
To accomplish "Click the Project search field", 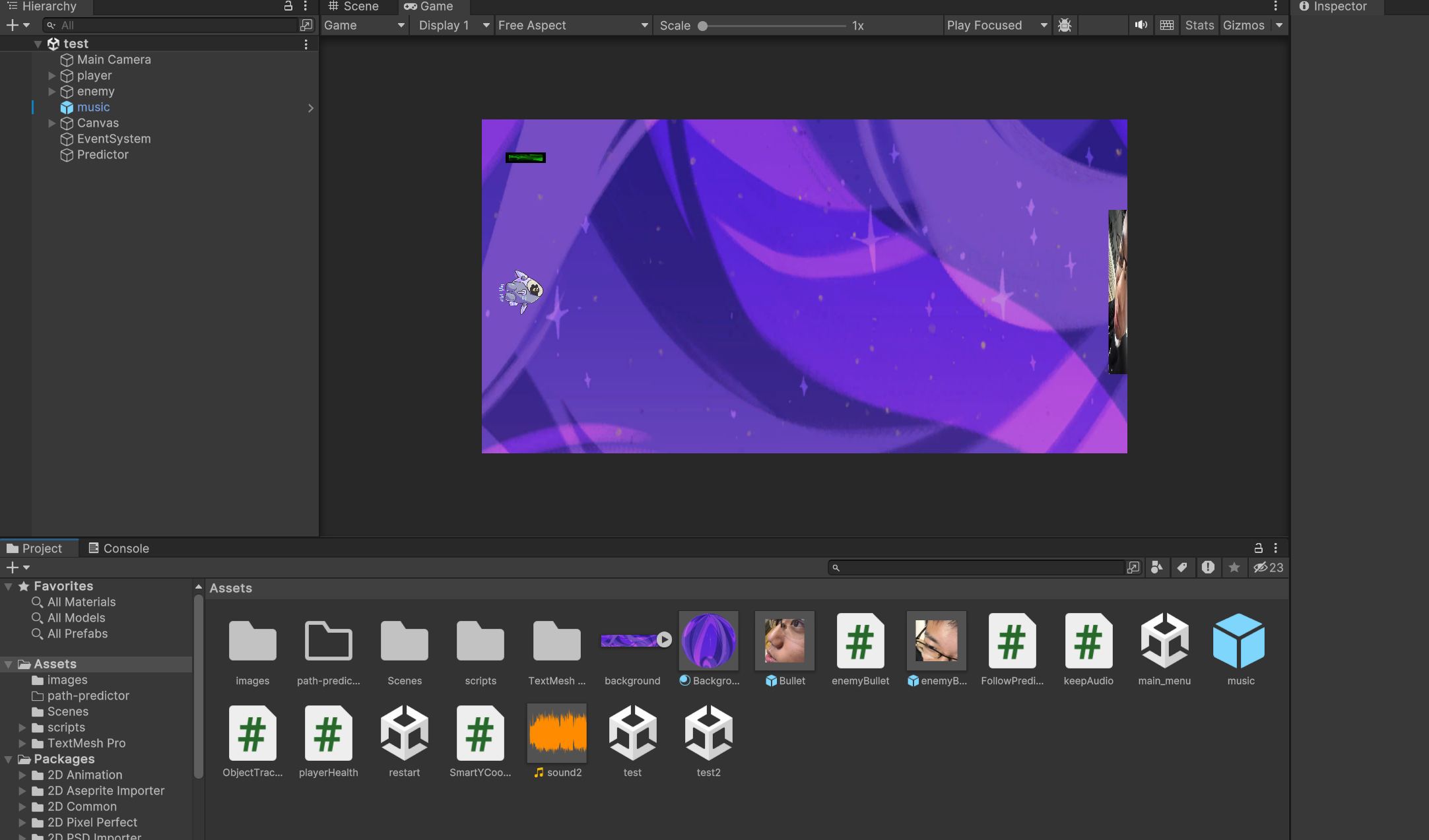I will 977,567.
